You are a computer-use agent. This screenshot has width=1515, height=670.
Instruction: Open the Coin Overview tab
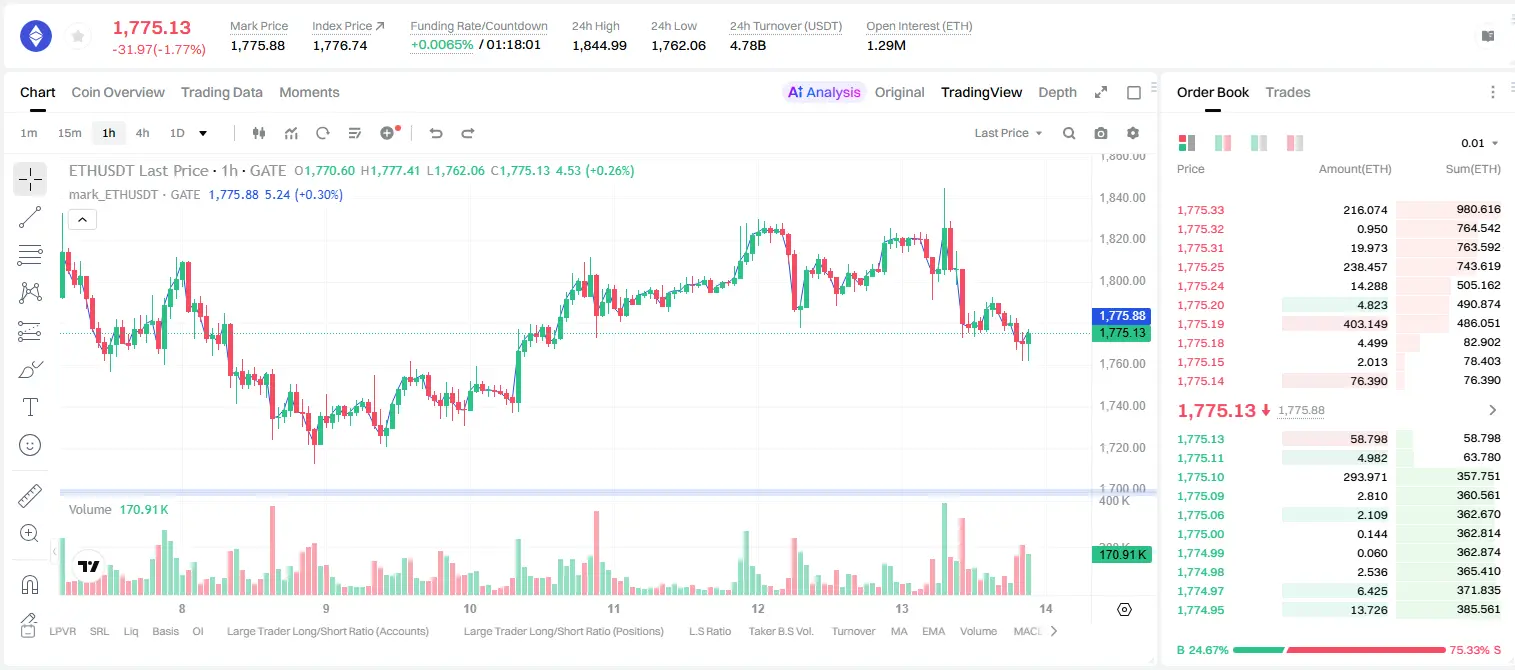(x=118, y=92)
